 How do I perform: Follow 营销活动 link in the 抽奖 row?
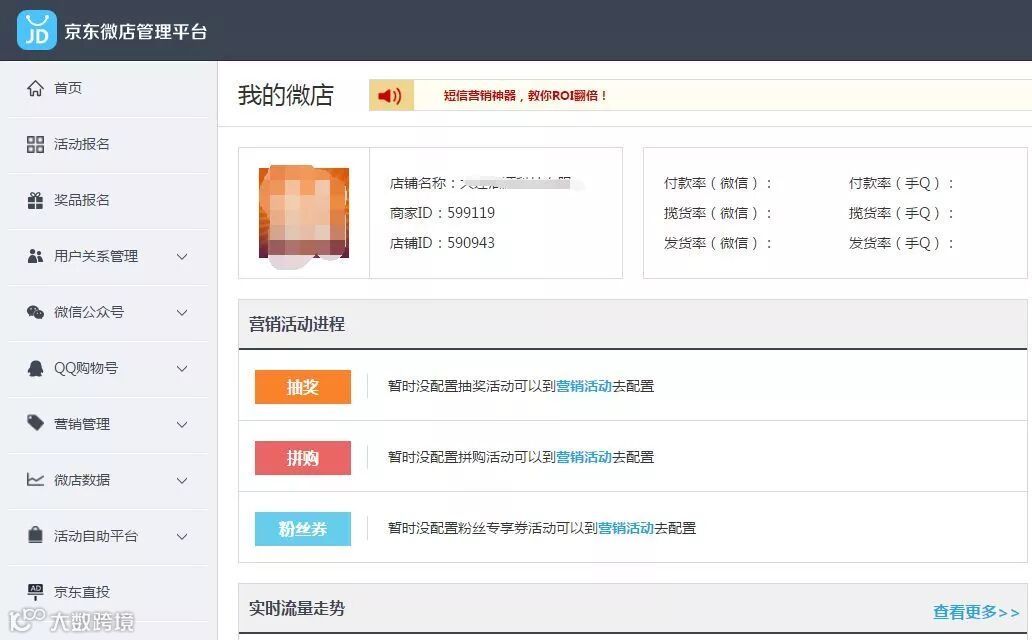(584, 387)
